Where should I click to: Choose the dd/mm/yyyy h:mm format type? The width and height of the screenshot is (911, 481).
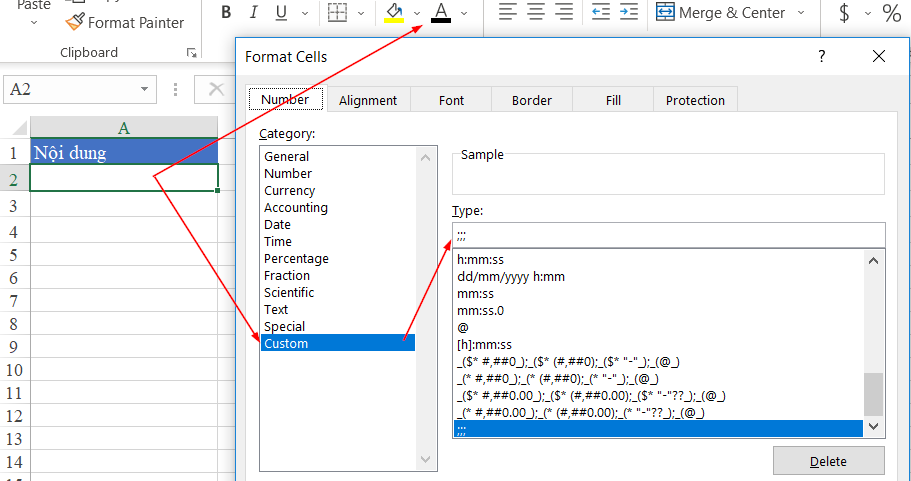pos(658,277)
